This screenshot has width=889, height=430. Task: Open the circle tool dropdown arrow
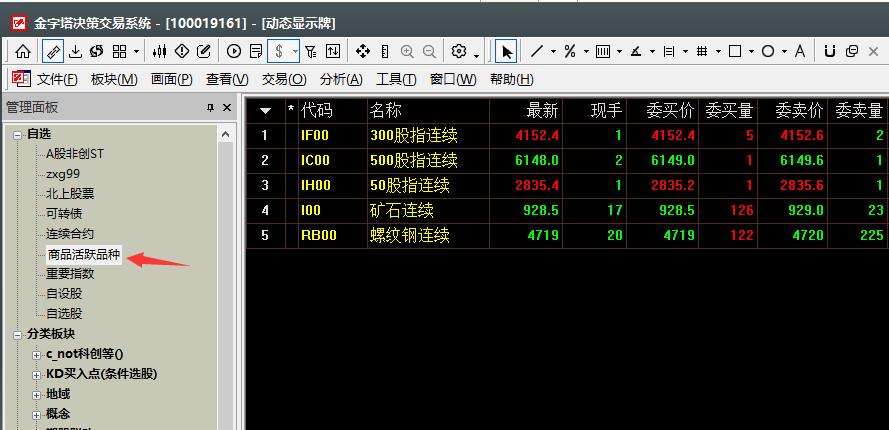[785, 52]
